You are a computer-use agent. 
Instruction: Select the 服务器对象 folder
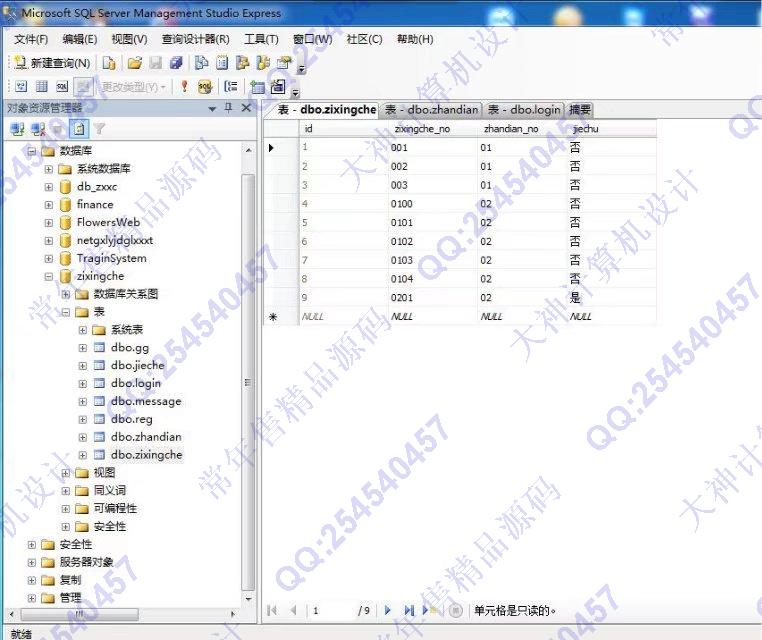87,562
